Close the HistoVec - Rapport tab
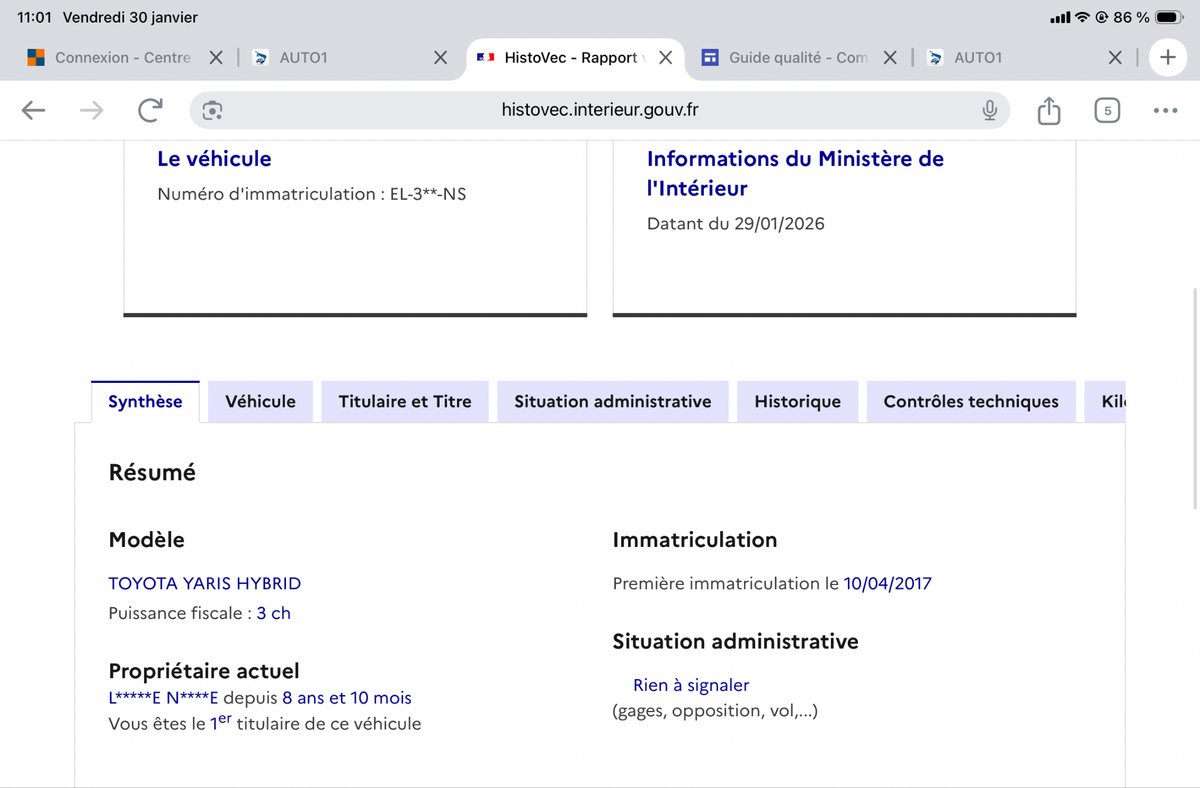The image size is (1200, 788). (665, 58)
